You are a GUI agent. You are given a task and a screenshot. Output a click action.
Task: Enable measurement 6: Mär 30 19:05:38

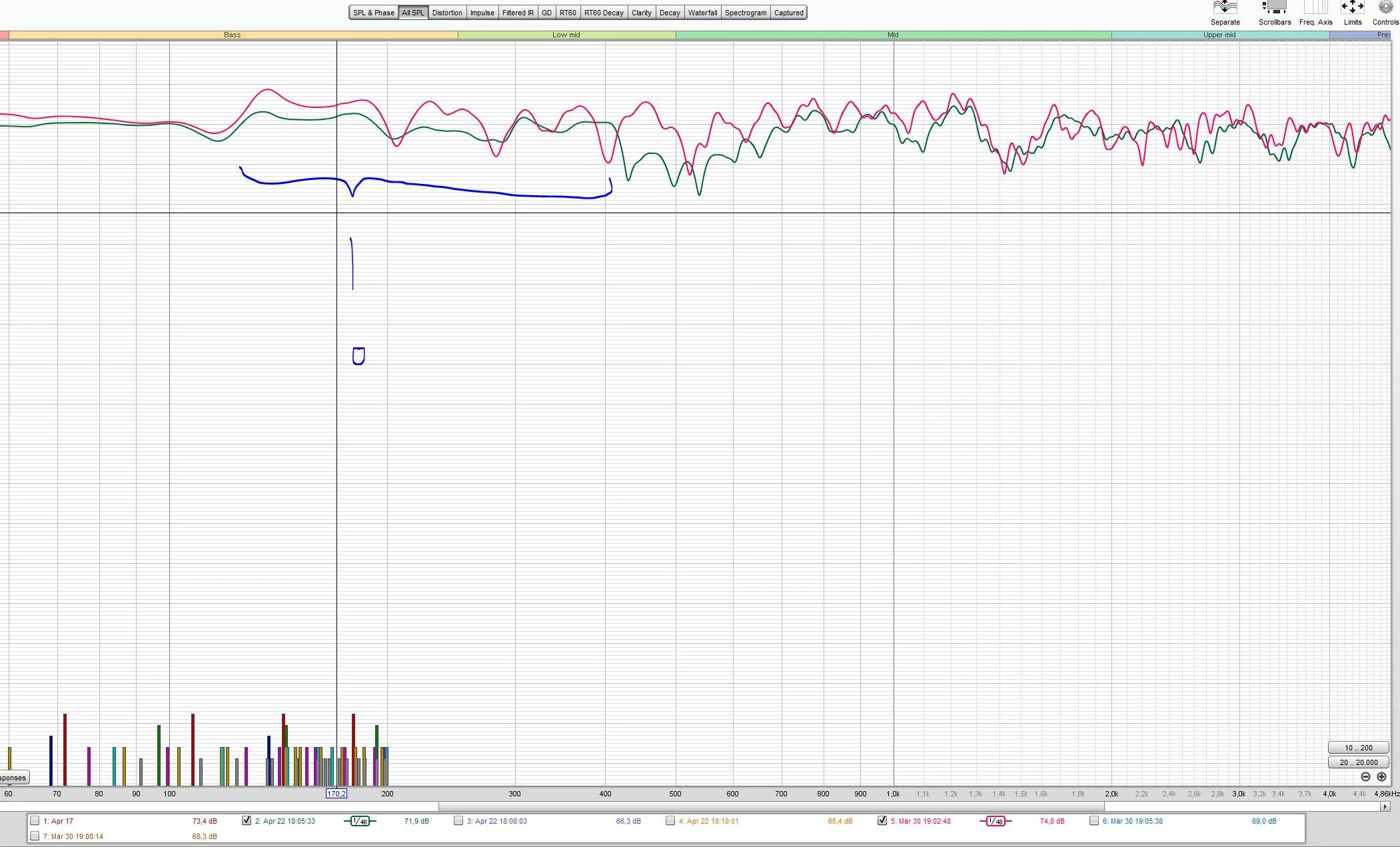tap(1094, 821)
